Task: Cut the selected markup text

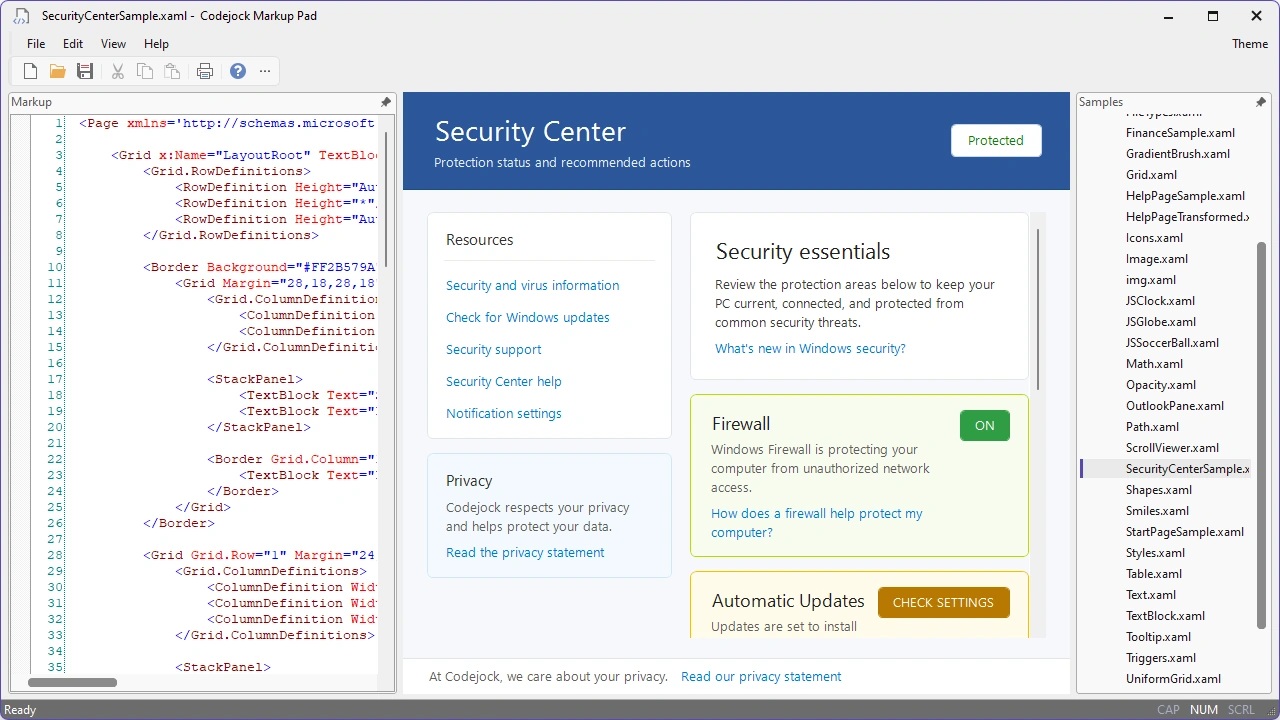Action: coord(118,71)
